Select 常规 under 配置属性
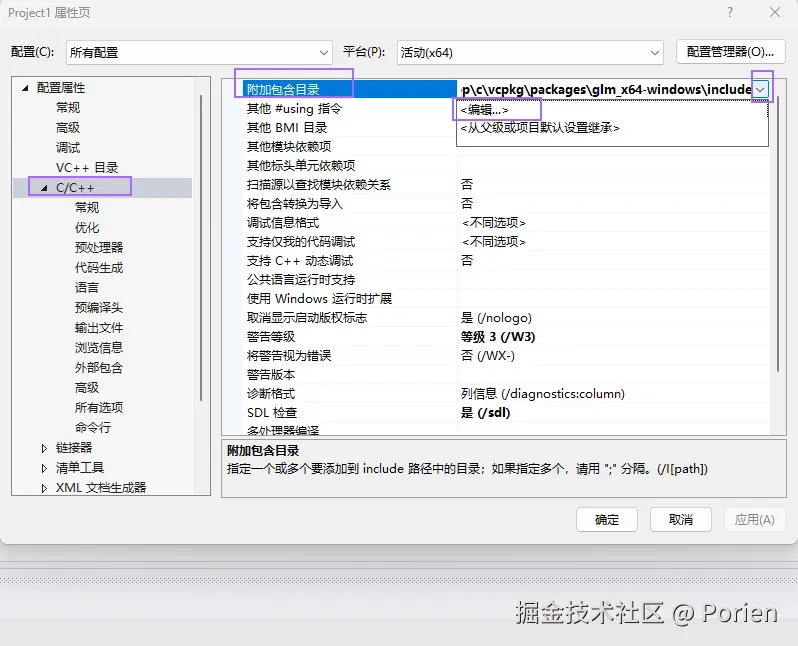This screenshot has height=646, width=798. click(x=68, y=108)
